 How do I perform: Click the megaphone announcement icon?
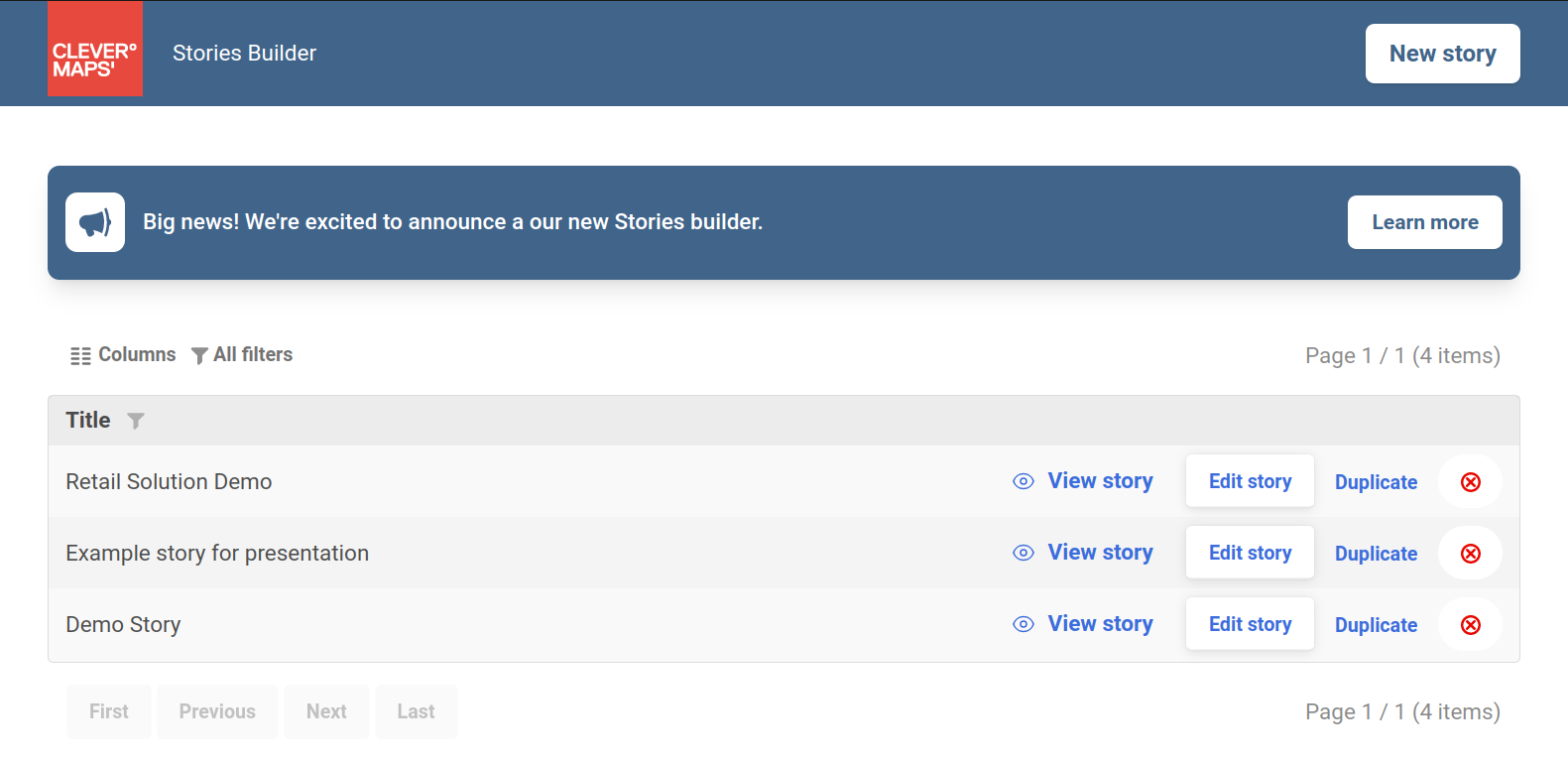click(x=95, y=222)
